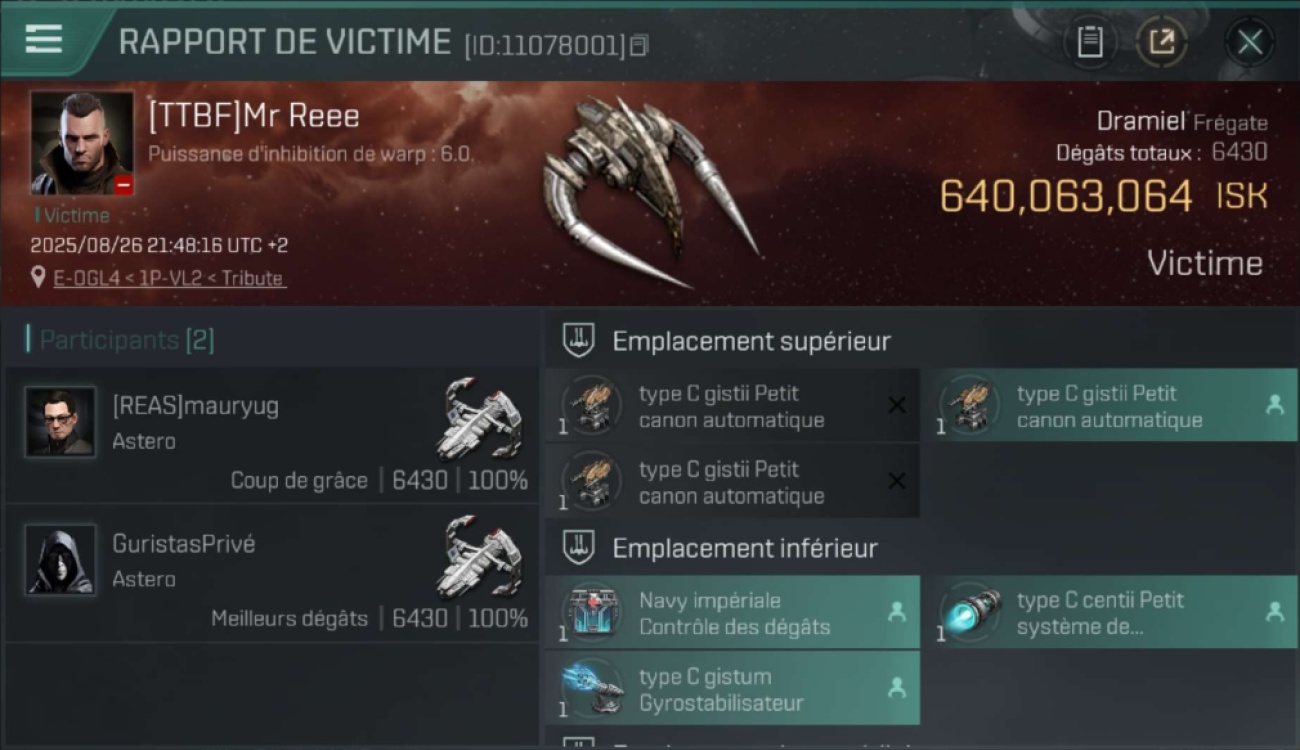Open Navy impériale Contrôle des dégâts item
Screen dimensions: 1300x750
click(732, 613)
